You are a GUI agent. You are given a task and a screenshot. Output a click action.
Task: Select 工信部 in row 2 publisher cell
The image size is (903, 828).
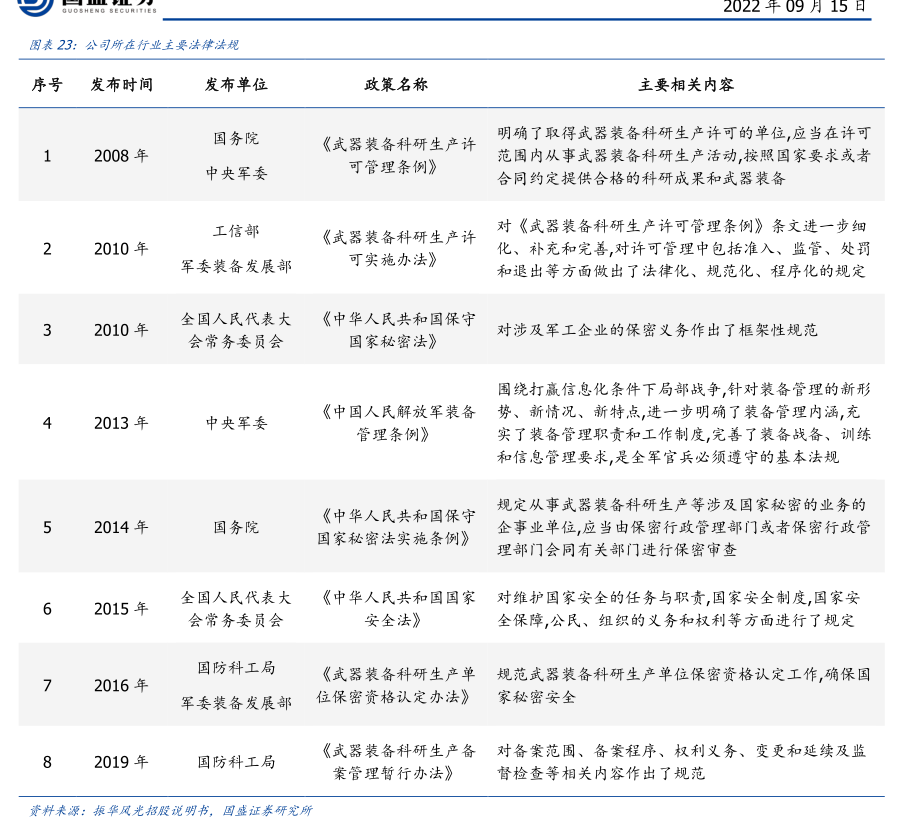(236, 231)
